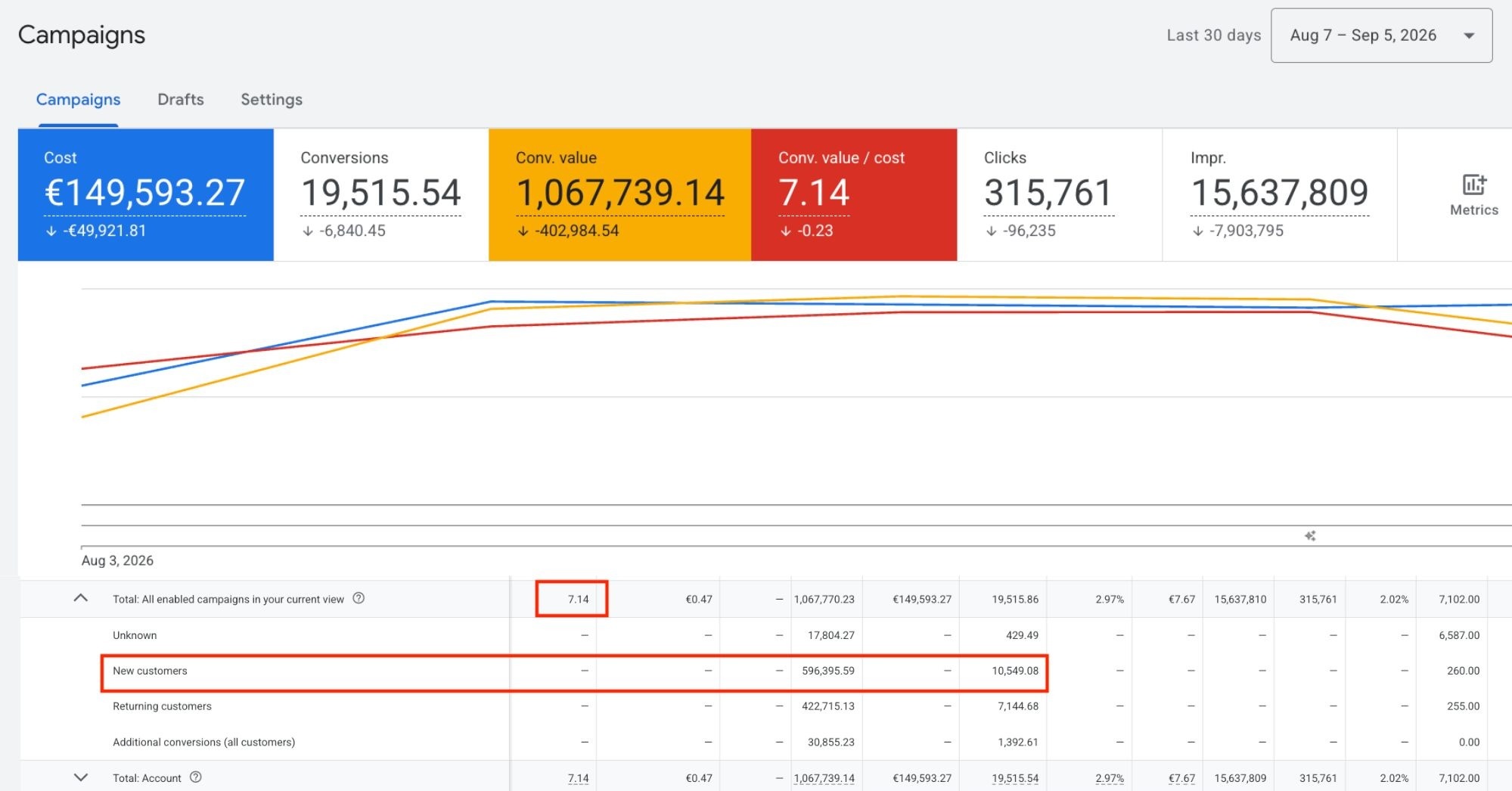Click the 'Aug 3, 2026' chart axis date
The width and height of the screenshot is (1512, 791).
(x=117, y=560)
